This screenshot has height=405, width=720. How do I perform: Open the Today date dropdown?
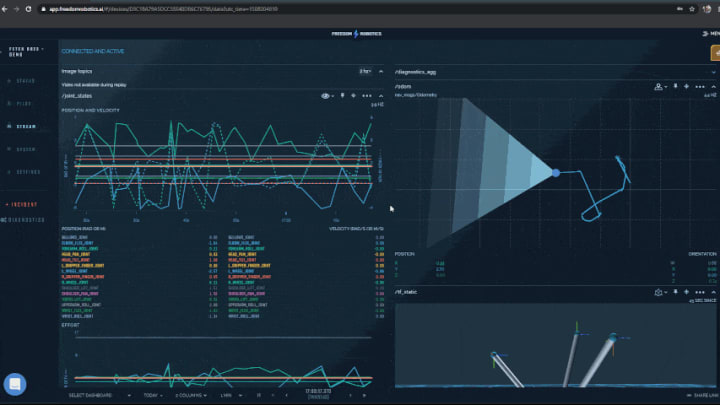[x=153, y=395]
